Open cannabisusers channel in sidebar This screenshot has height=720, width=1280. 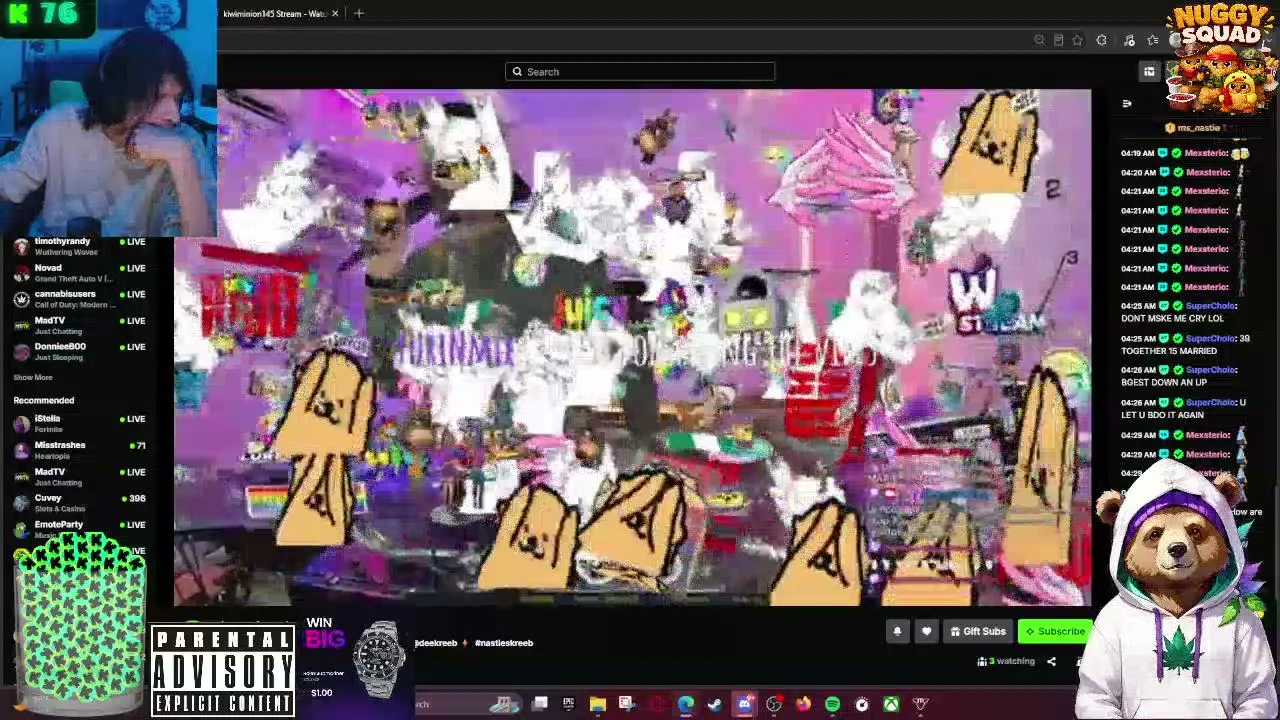[x=82, y=298]
